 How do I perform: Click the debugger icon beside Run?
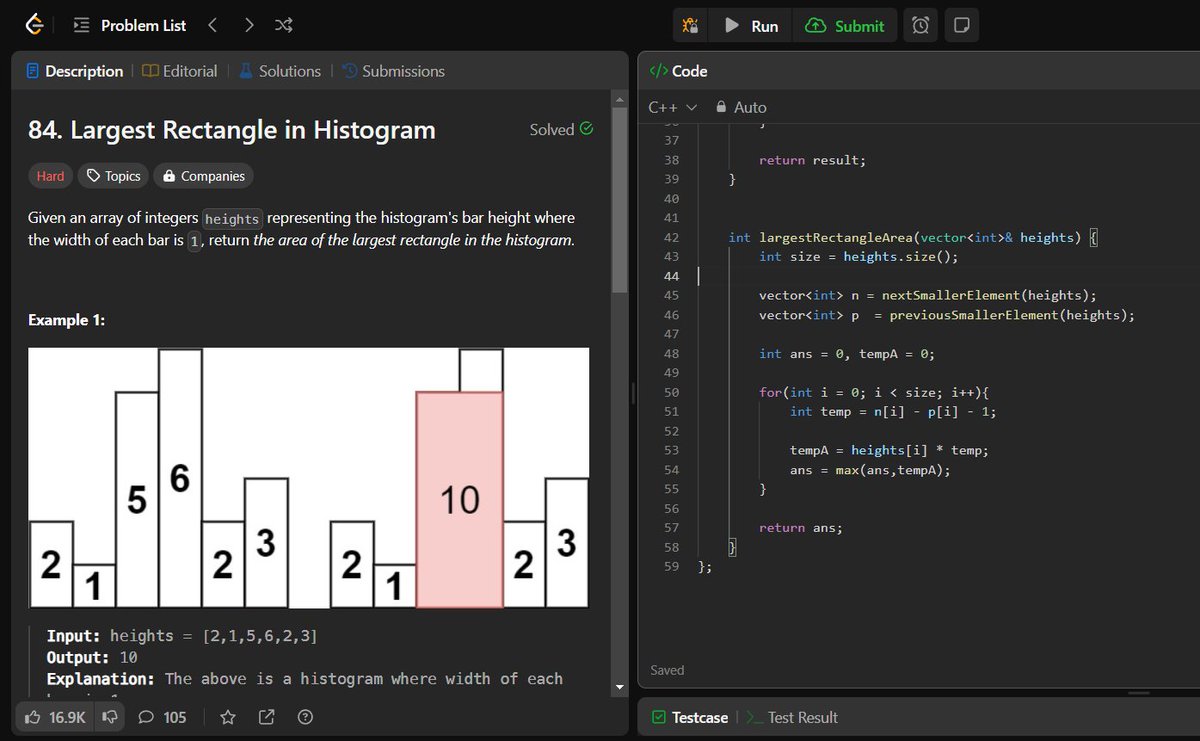pyautogui.click(x=690, y=26)
